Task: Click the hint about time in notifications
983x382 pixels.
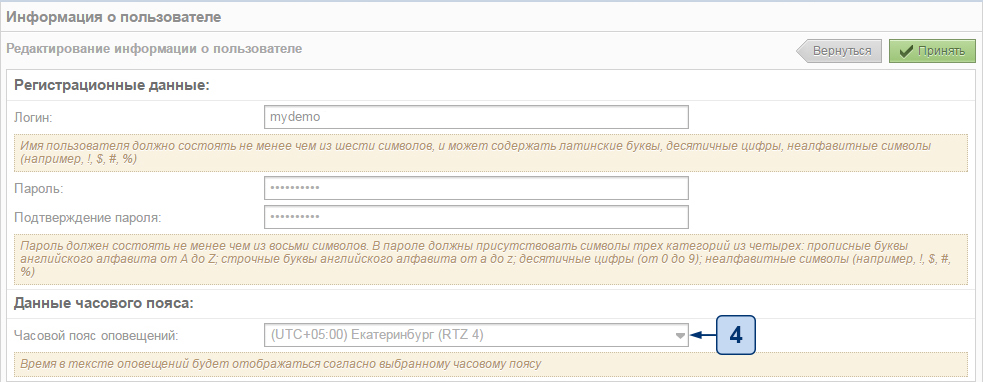Action: 491,363
